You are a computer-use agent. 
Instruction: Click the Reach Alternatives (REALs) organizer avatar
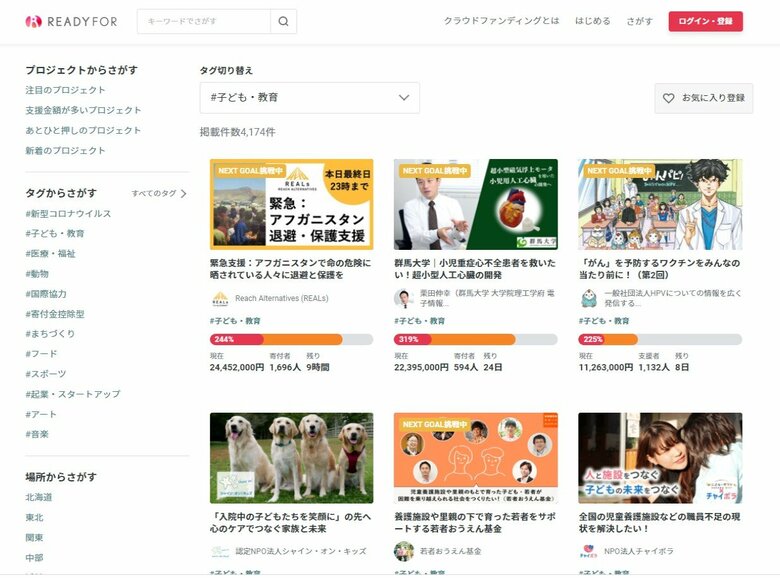coord(220,298)
